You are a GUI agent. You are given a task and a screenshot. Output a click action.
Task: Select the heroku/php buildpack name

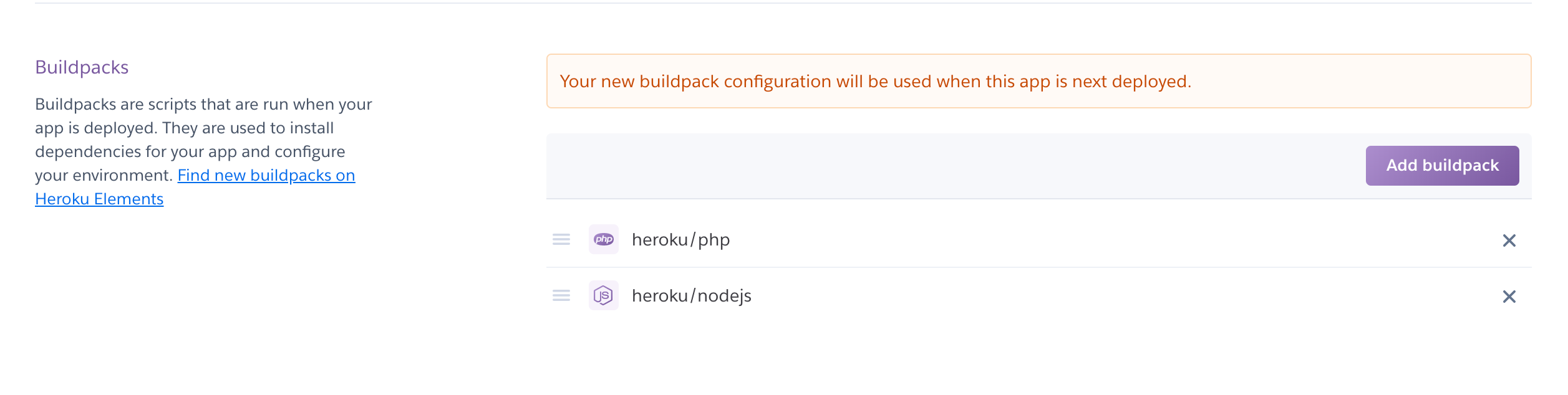680,240
